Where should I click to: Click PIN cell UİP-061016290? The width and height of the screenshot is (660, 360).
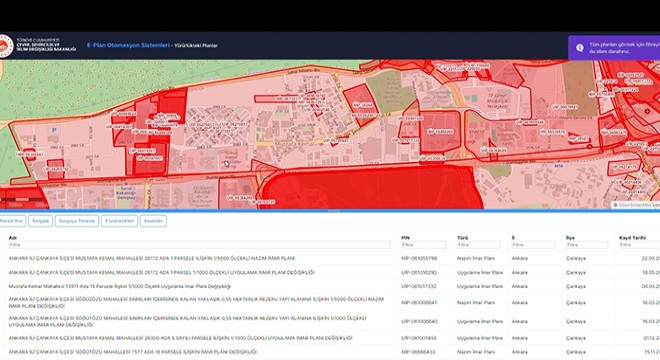[419, 272]
